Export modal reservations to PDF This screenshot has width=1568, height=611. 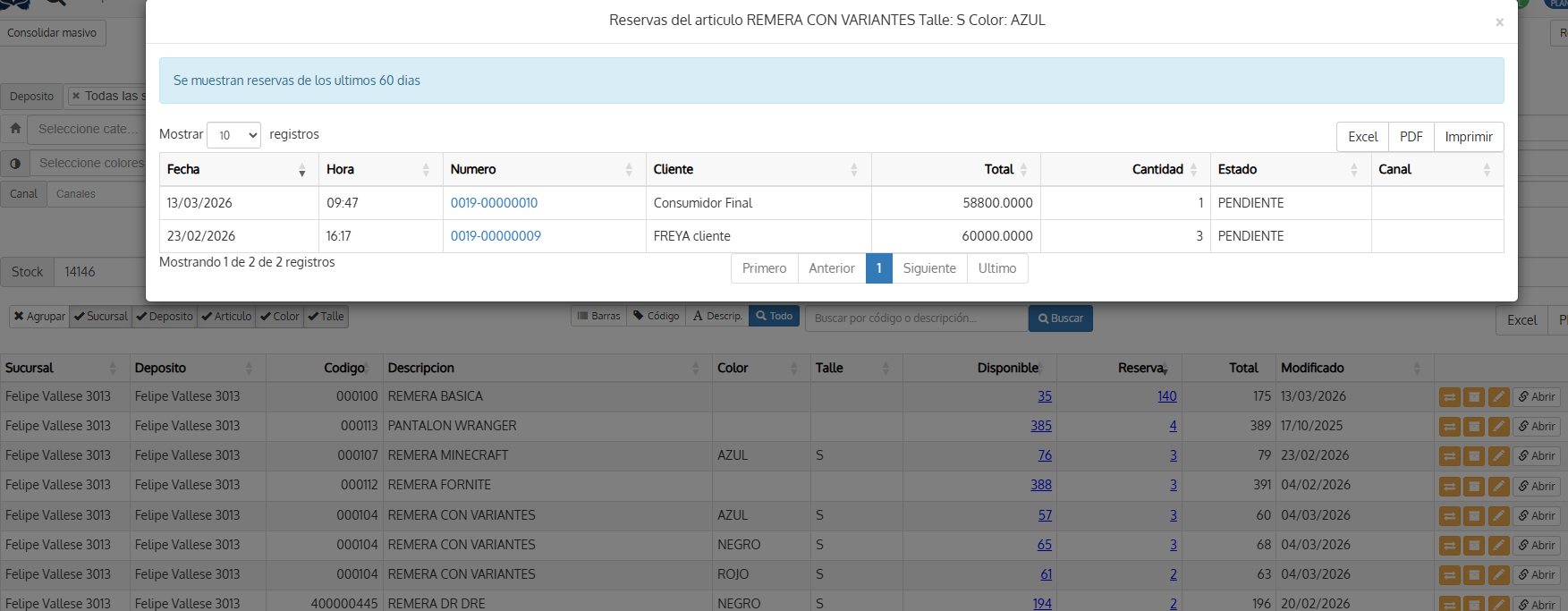[x=1411, y=137]
